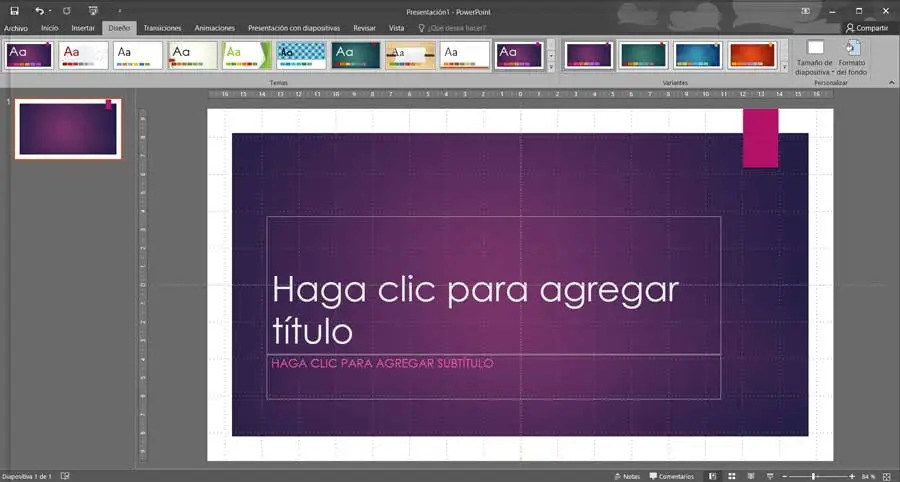
Task: Switch to Slide Sorter view icon
Action: [x=732, y=476]
